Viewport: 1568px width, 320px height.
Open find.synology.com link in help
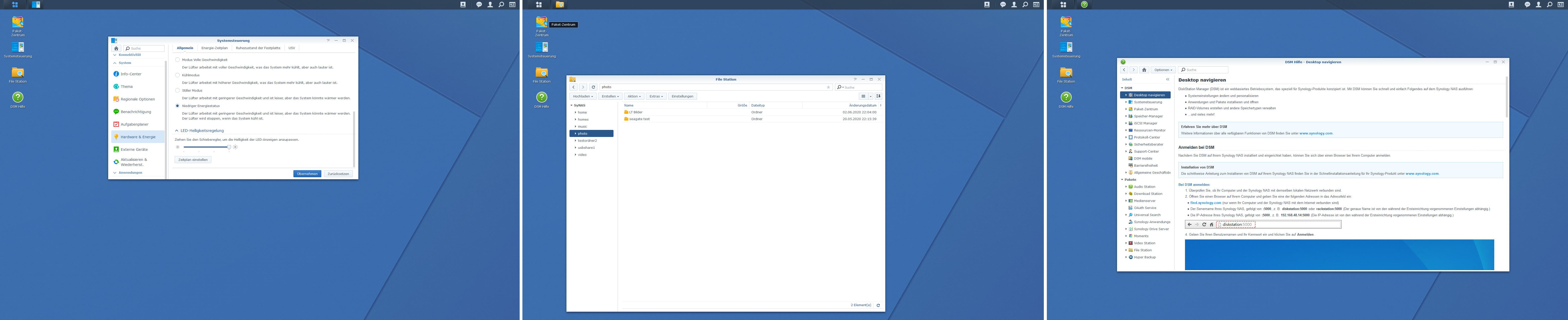[x=1206, y=203]
